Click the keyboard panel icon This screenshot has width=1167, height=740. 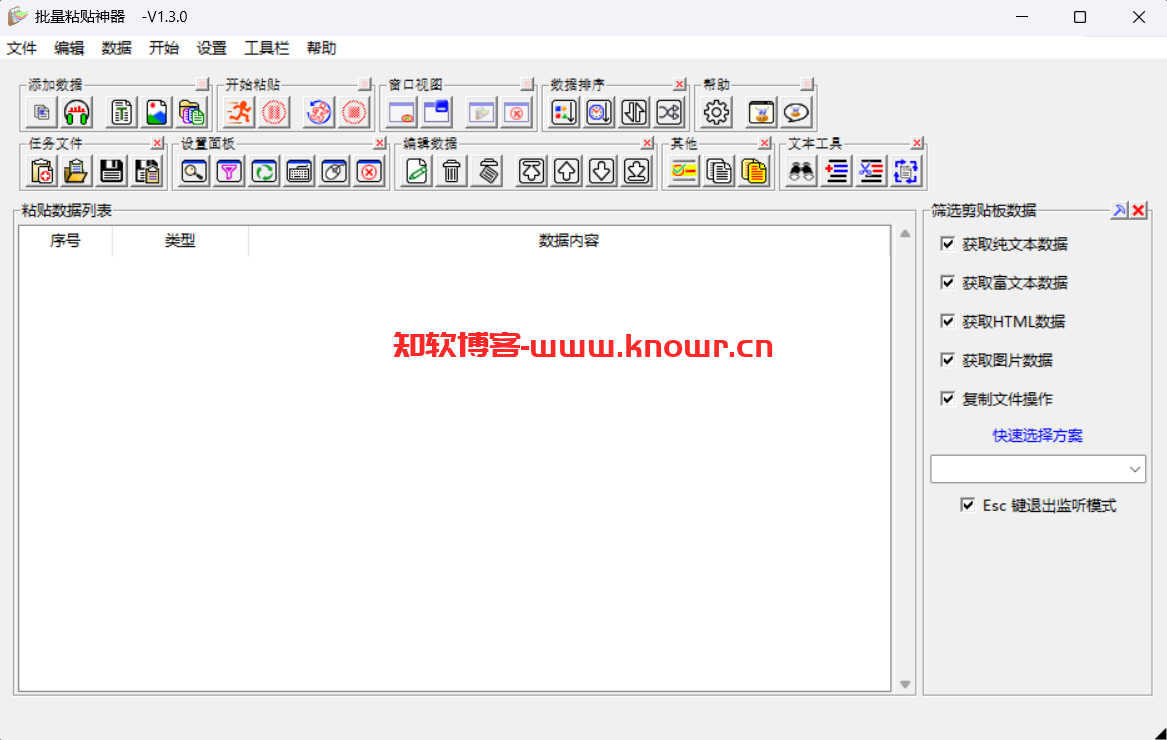[x=299, y=171]
